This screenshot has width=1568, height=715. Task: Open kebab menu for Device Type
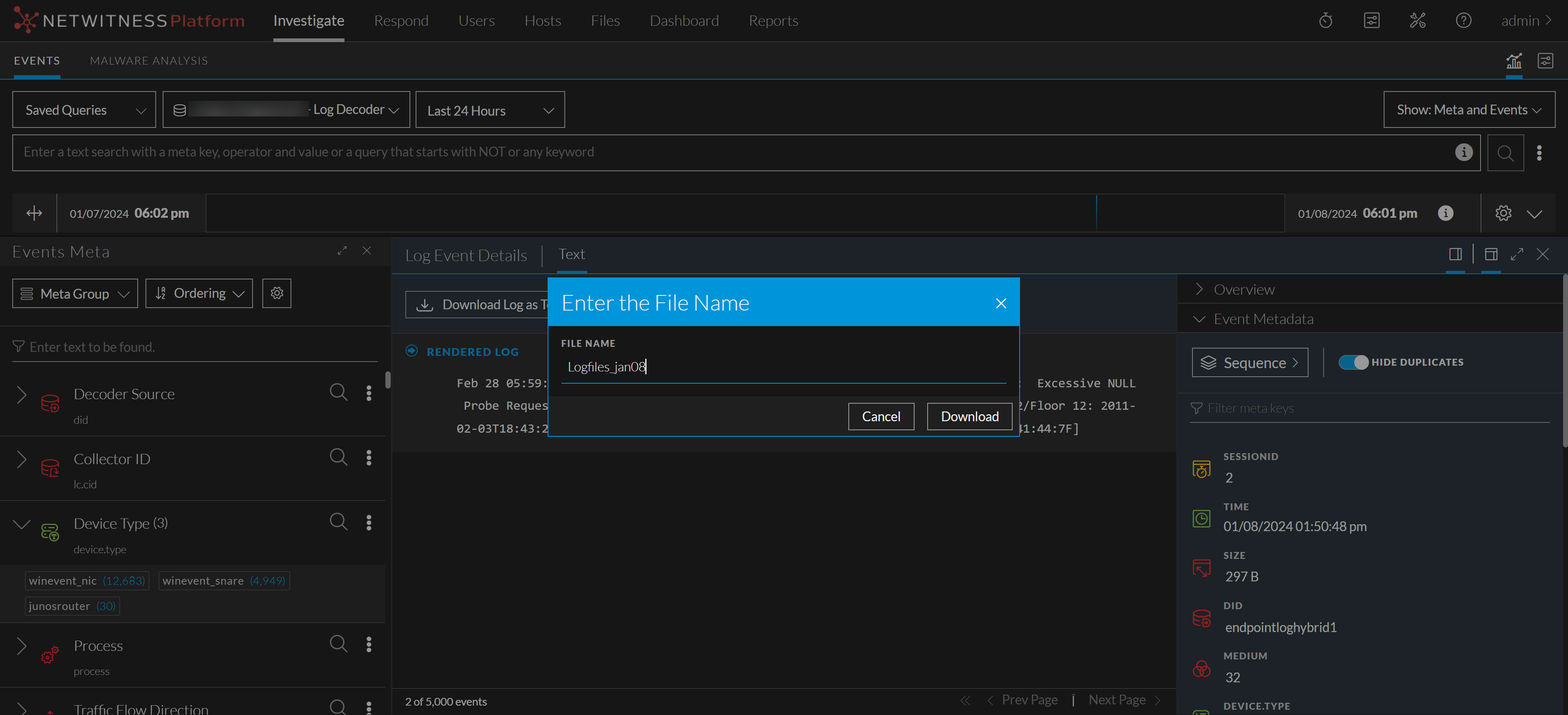tap(369, 523)
